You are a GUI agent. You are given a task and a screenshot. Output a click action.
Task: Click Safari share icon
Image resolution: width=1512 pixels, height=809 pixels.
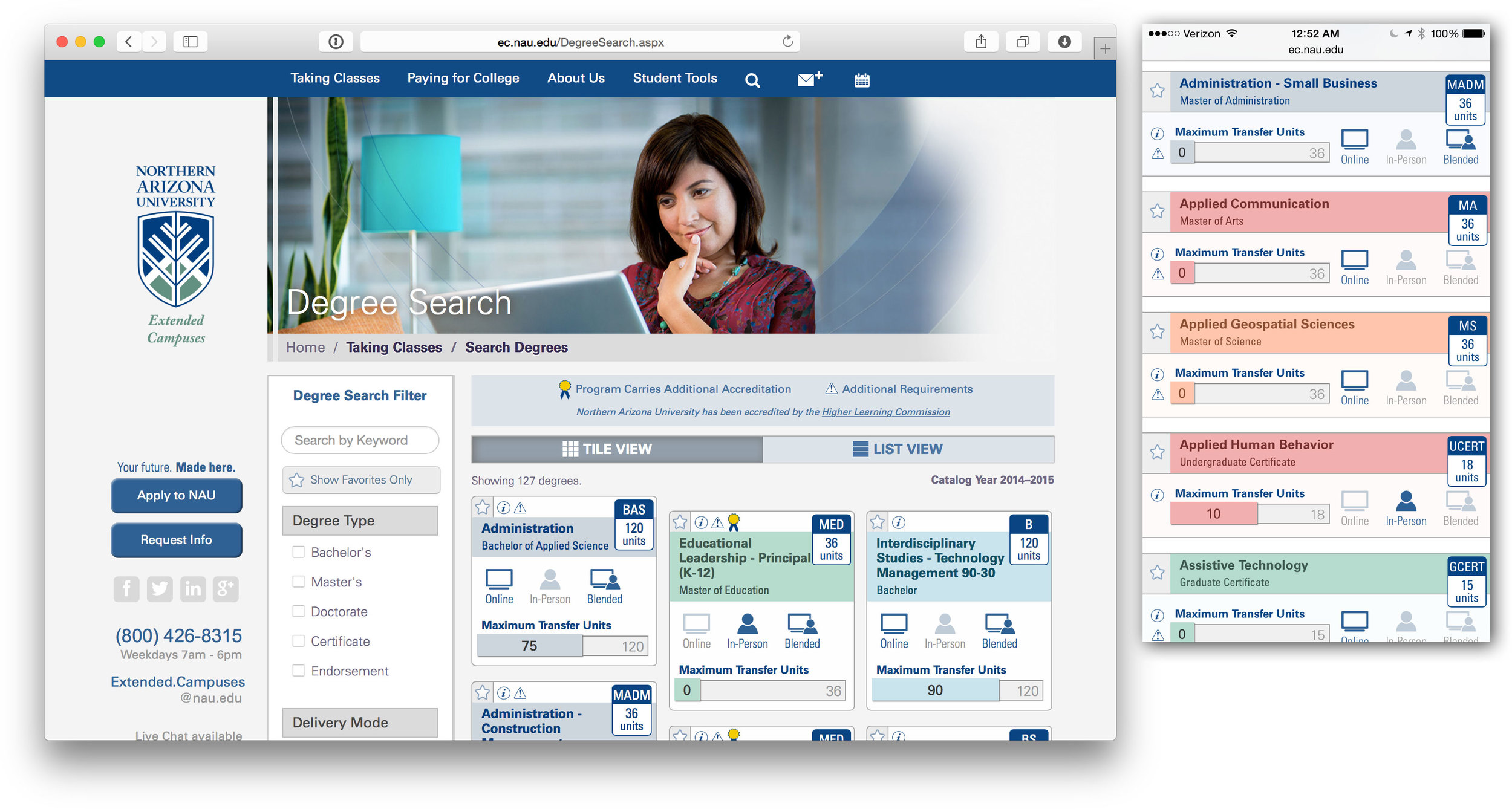pos(981,42)
